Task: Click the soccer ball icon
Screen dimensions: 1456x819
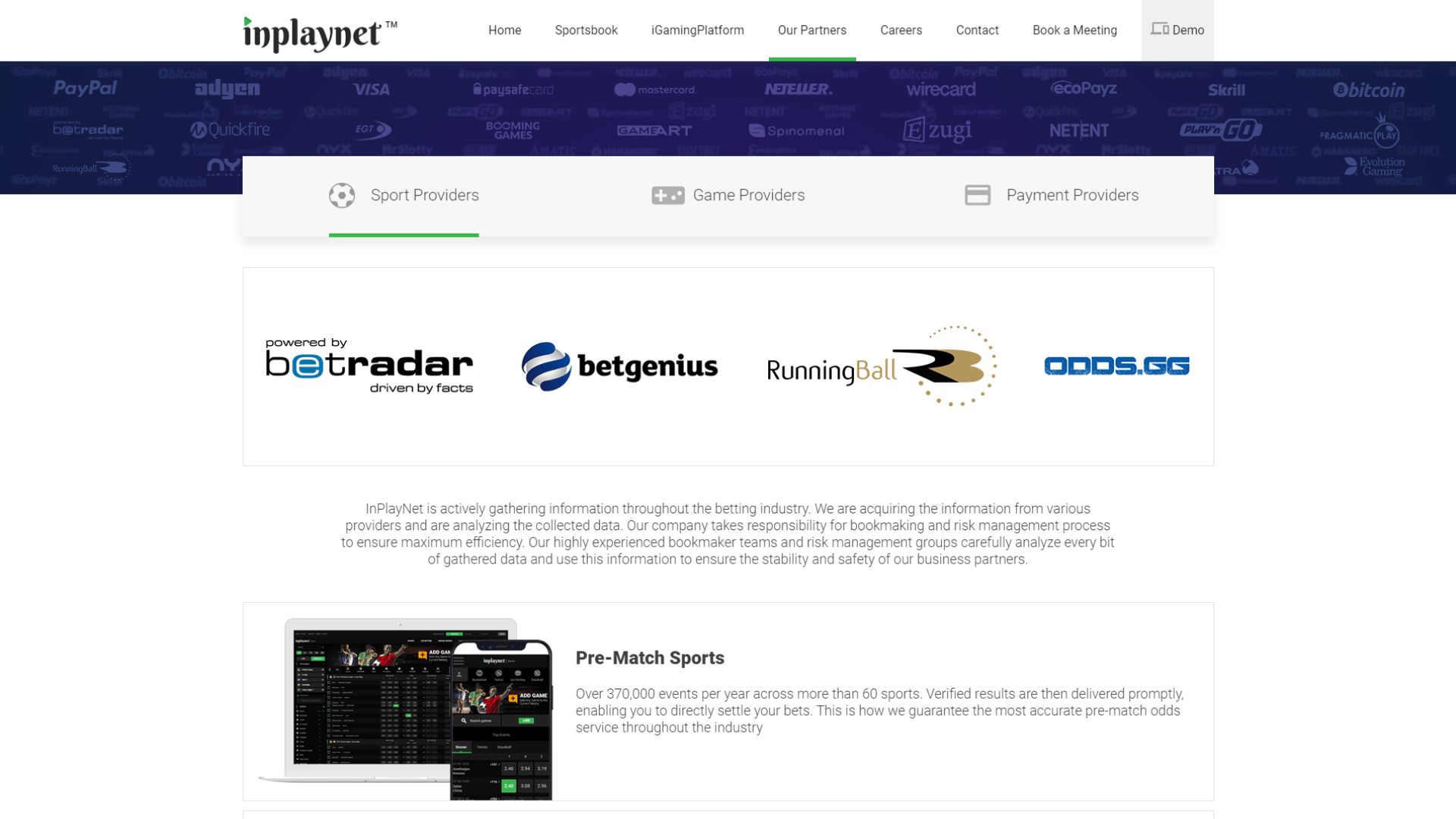Action: click(342, 196)
